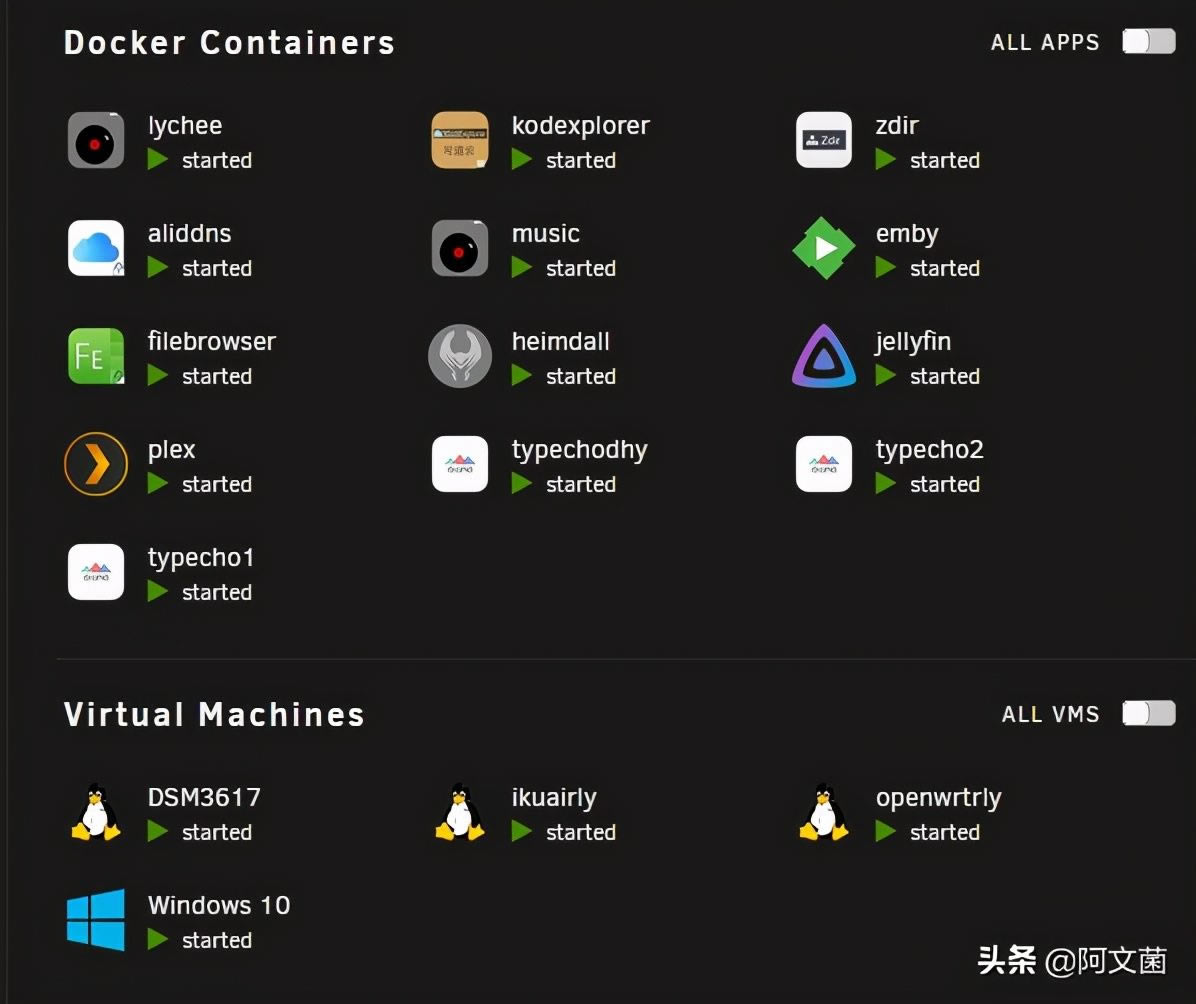Click the heimdall container name
This screenshot has height=1004, width=1196.
point(561,341)
